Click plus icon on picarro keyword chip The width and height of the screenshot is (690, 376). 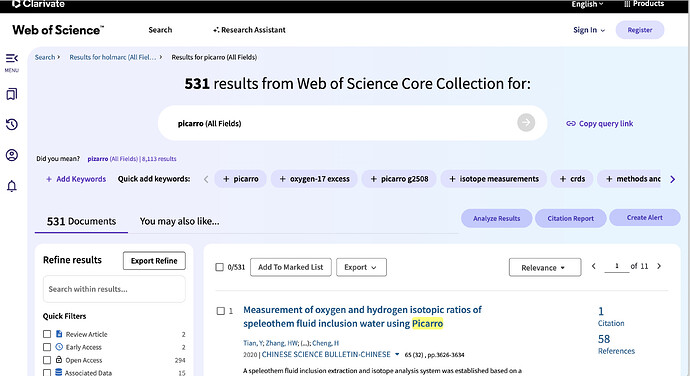click(226, 179)
